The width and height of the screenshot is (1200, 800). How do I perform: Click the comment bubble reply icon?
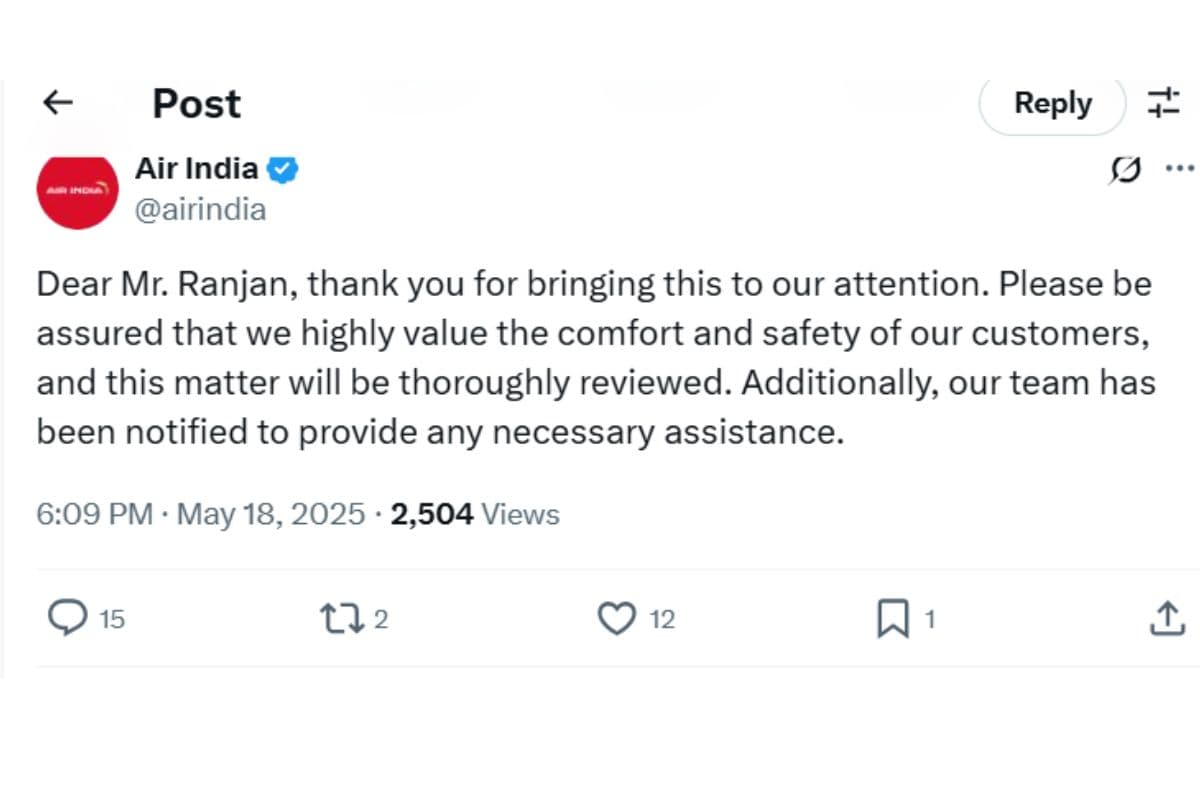[68, 619]
